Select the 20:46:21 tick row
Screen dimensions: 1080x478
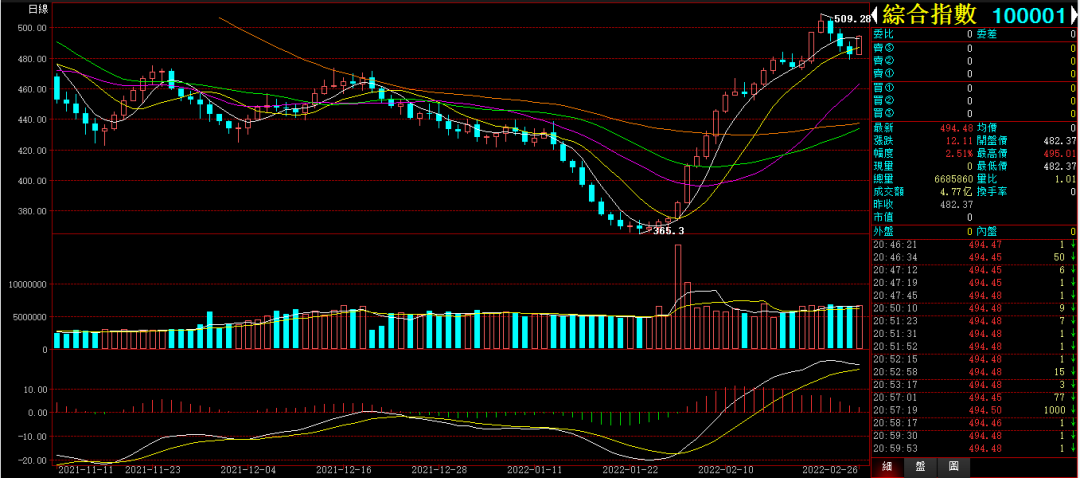(x=974, y=245)
